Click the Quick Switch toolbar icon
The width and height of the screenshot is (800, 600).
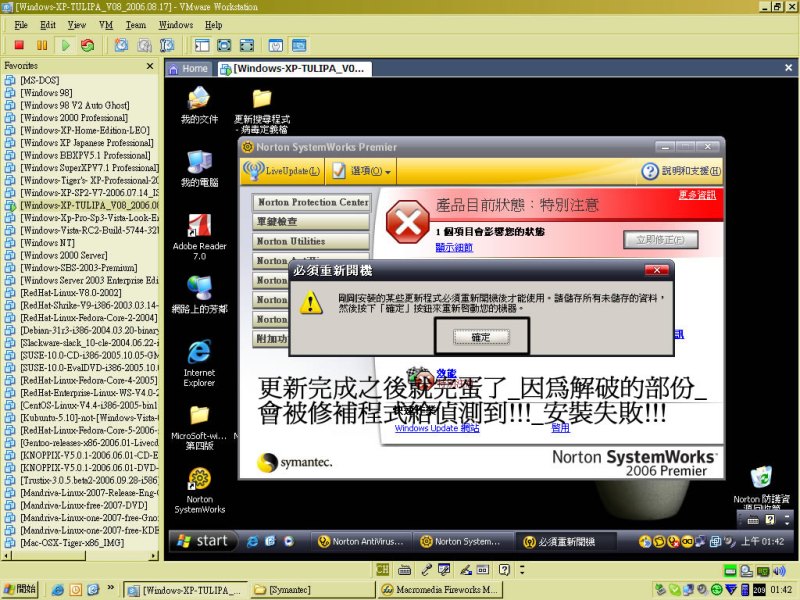[x=247, y=45]
